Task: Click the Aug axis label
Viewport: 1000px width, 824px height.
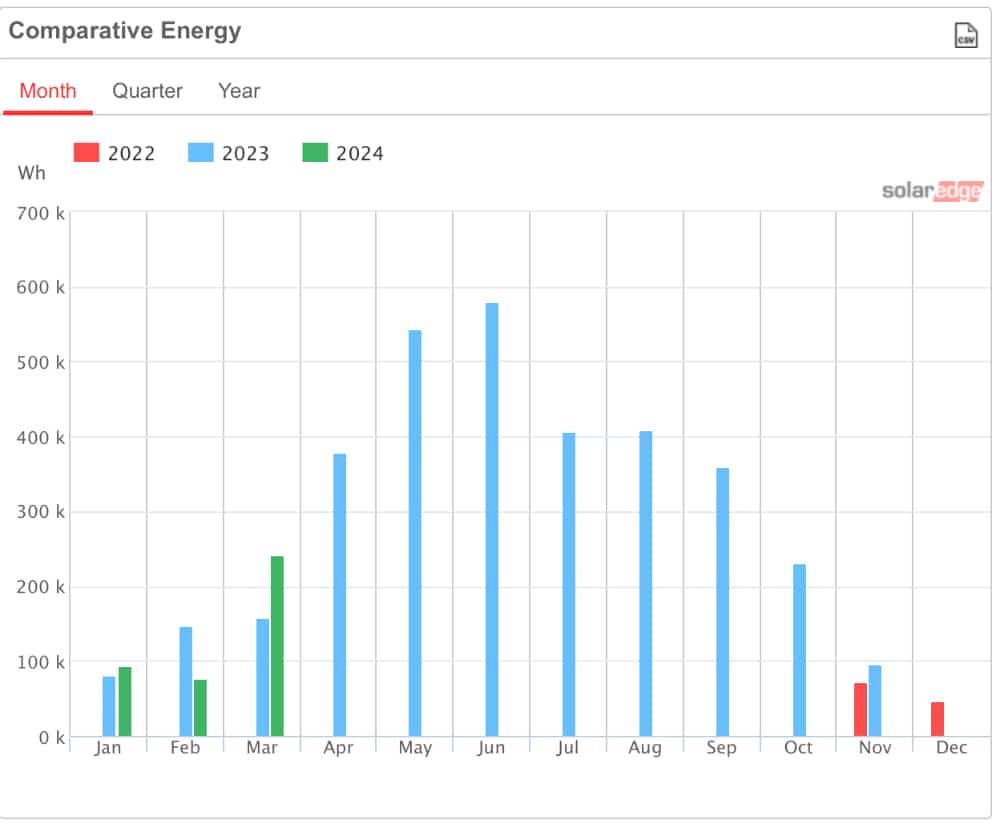Action: point(645,748)
